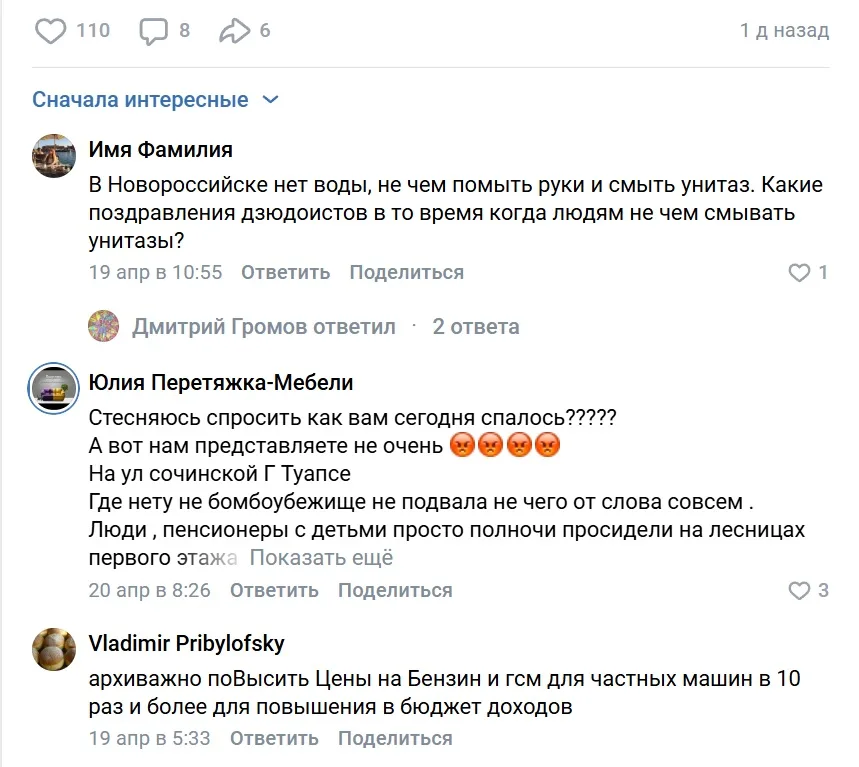This screenshot has width=859, height=767.
Task: Share the post with the arrow icon
Action: pos(234,31)
